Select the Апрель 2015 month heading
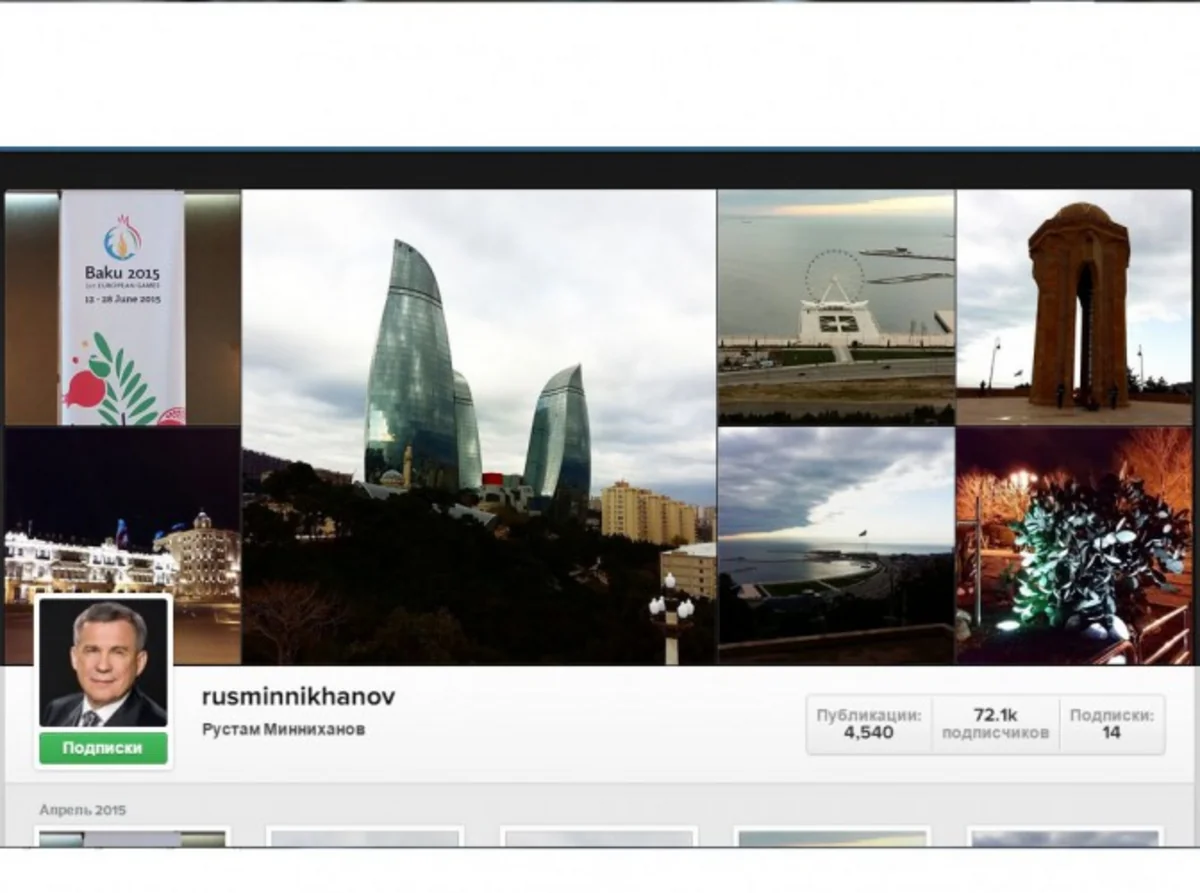The width and height of the screenshot is (1200, 893). (x=83, y=810)
